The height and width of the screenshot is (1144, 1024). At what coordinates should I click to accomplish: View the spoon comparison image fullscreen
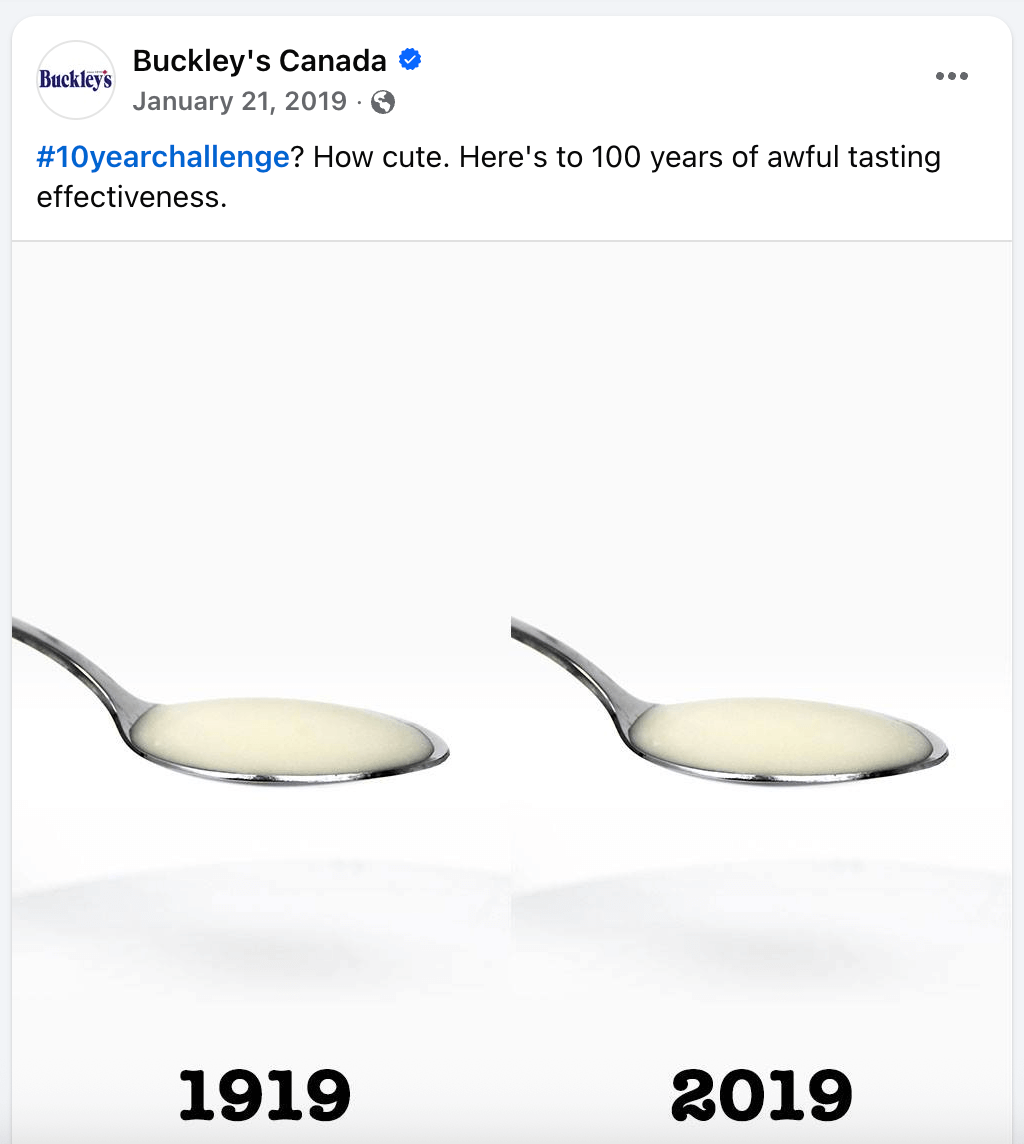click(x=512, y=690)
